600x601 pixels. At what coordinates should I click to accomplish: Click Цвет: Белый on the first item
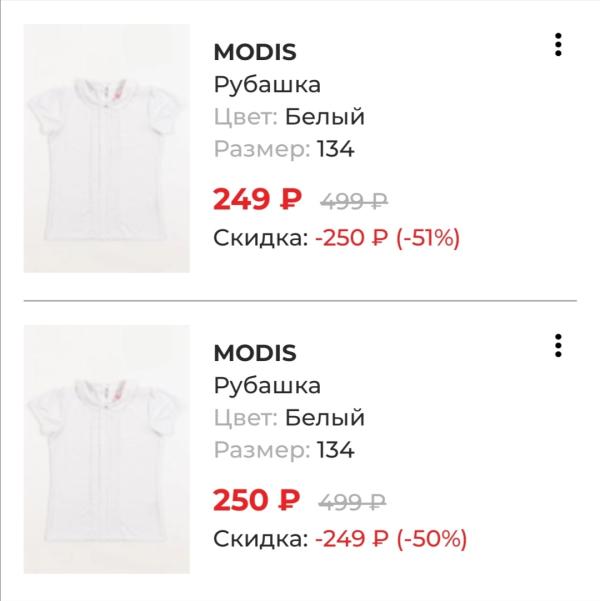[289, 117]
